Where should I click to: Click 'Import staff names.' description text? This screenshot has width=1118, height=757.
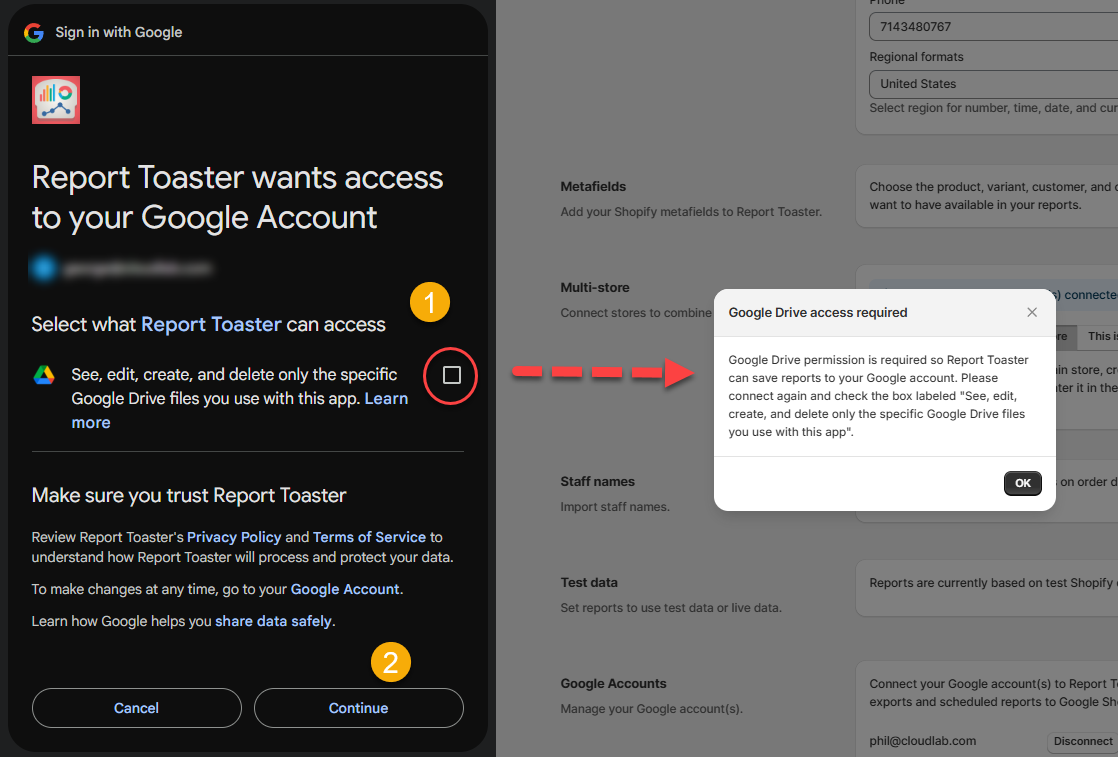[x=615, y=507]
